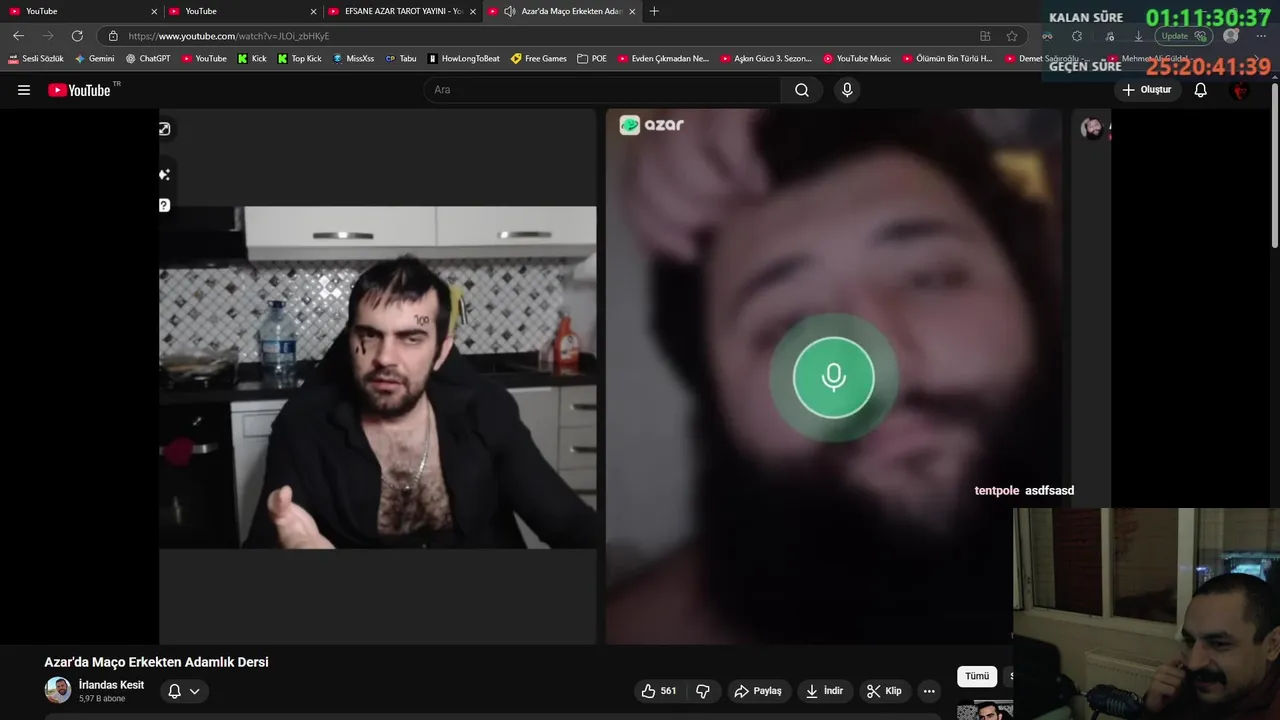Start voice search with microphone icon
The width and height of the screenshot is (1280, 720).
click(847, 90)
